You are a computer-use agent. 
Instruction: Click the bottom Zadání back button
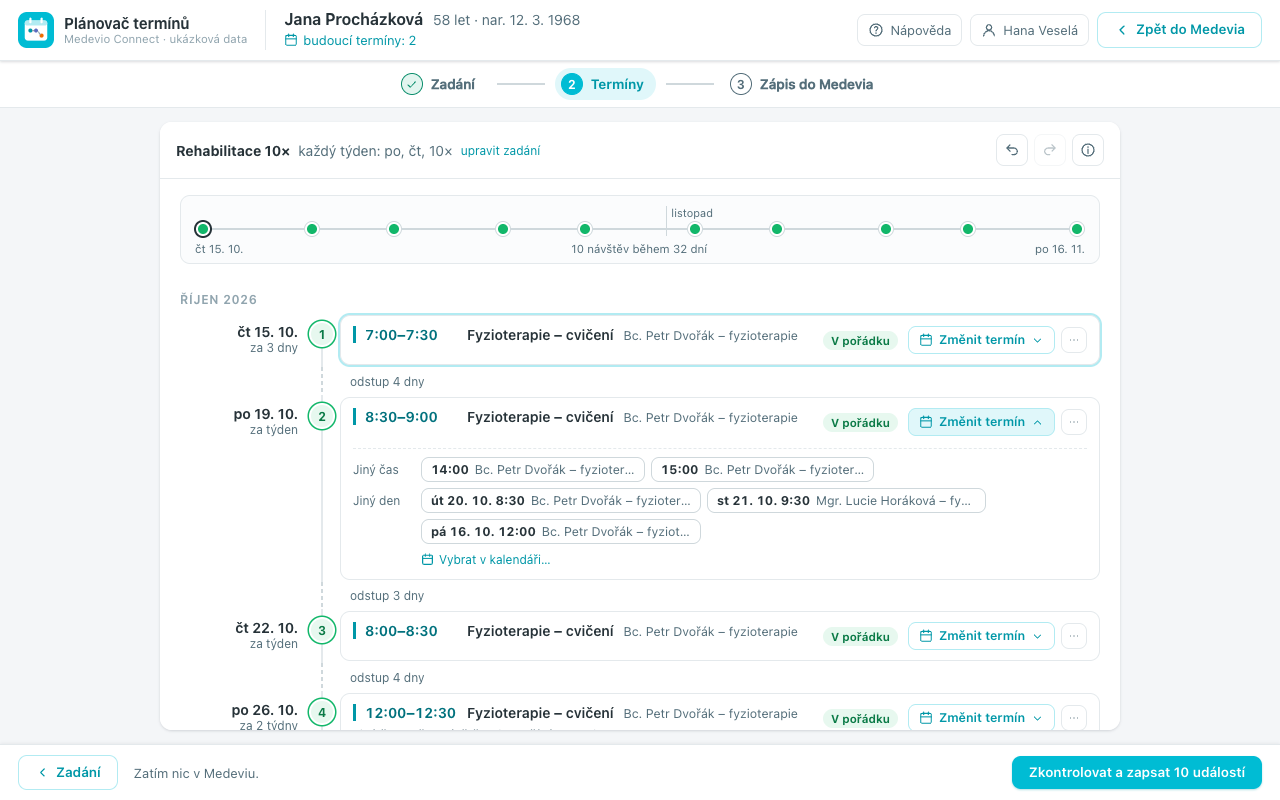click(x=68, y=773)
